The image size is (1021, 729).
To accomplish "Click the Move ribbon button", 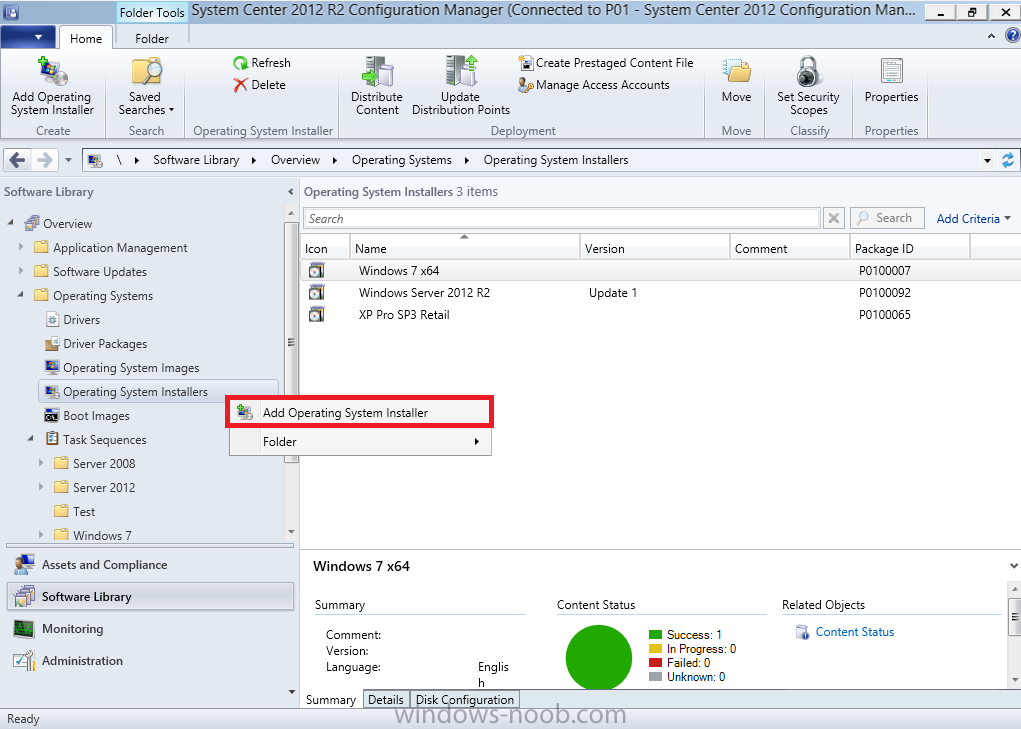I will point(736,81).
